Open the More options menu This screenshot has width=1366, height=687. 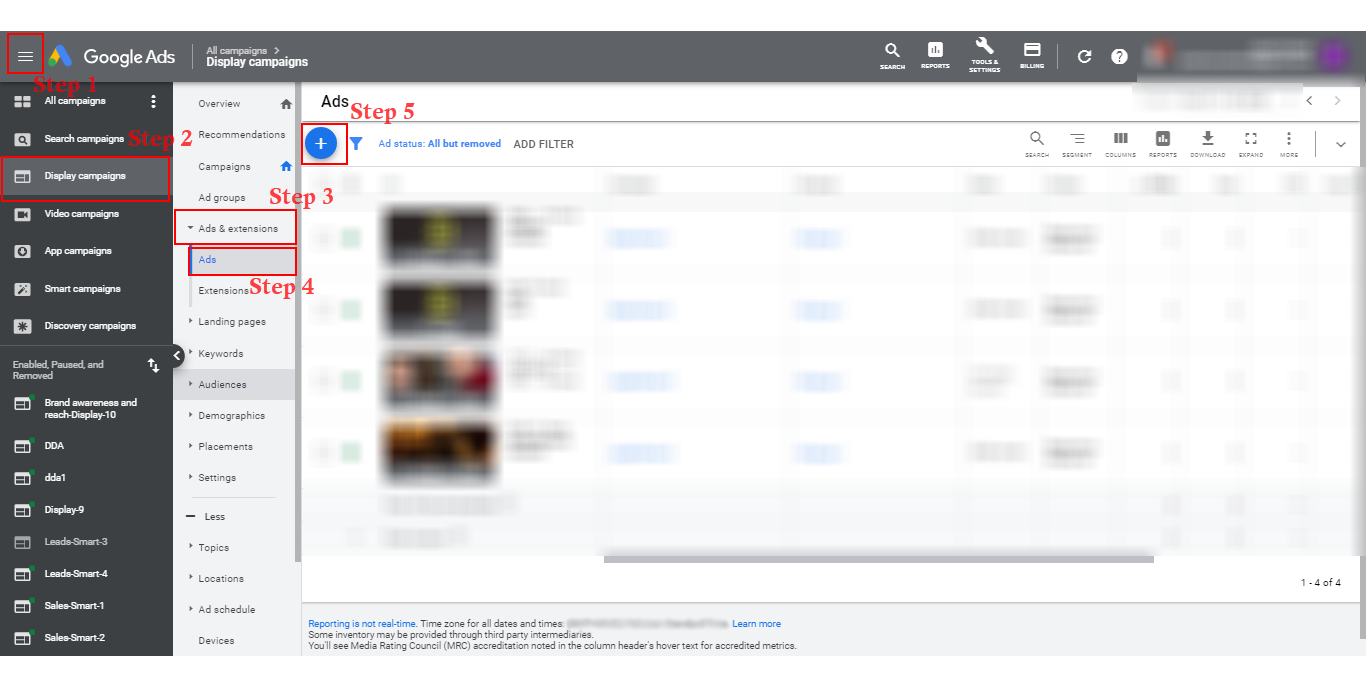[x=1289, y=144]
